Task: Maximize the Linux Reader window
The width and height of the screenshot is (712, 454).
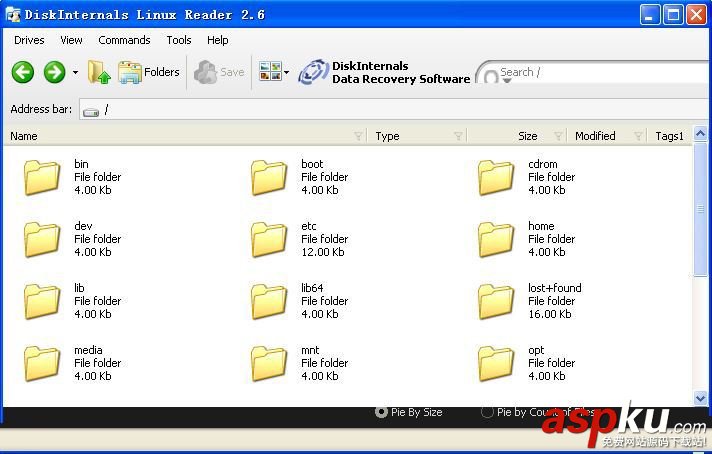Action: [673, 15]
